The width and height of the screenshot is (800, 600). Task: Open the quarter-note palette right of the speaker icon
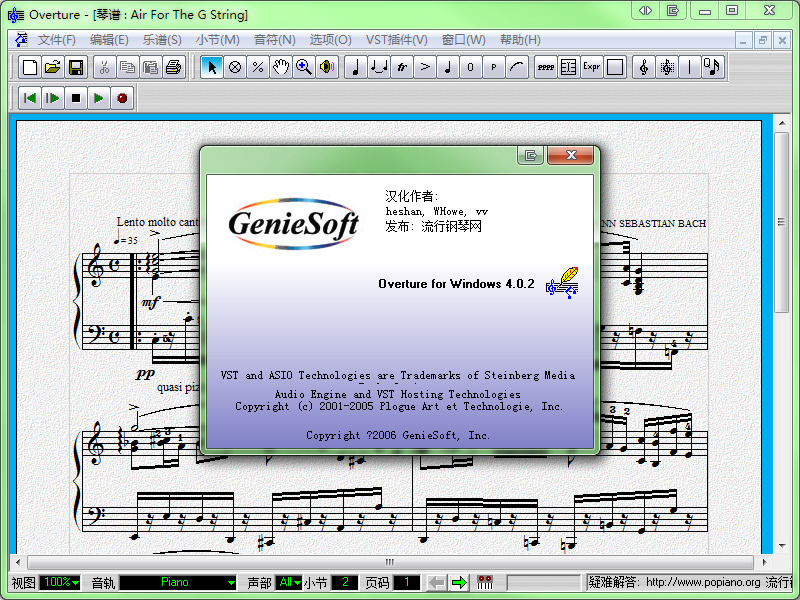(356, 67)
